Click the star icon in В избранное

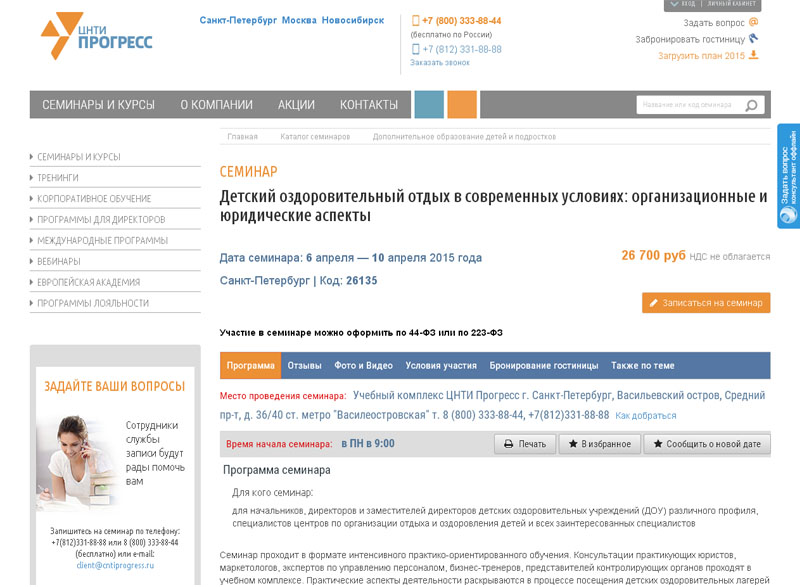[x=573, y=444]
